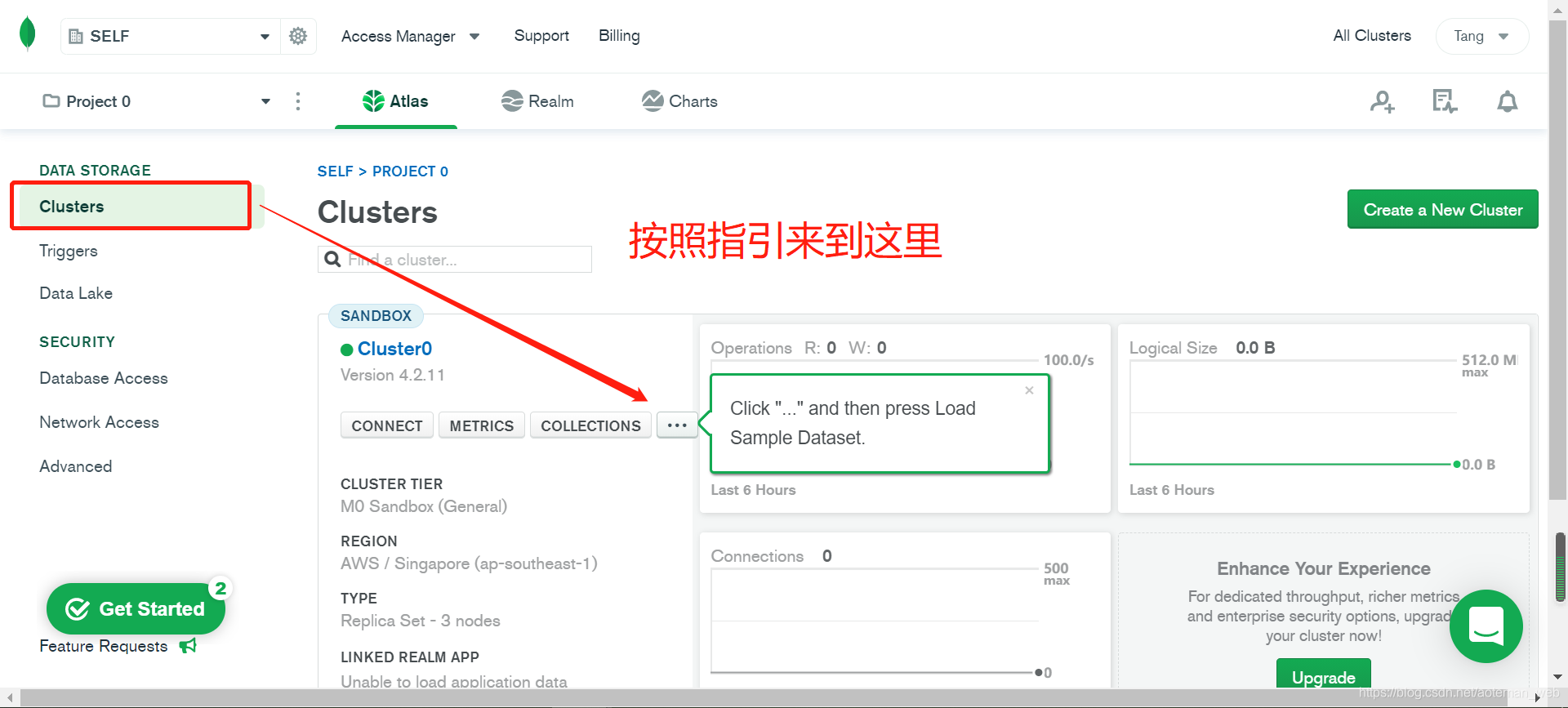The width and height of the screenshot is (1568, 708).
Task: Click the Get Started badge count 2
Action: pos(220,588)
